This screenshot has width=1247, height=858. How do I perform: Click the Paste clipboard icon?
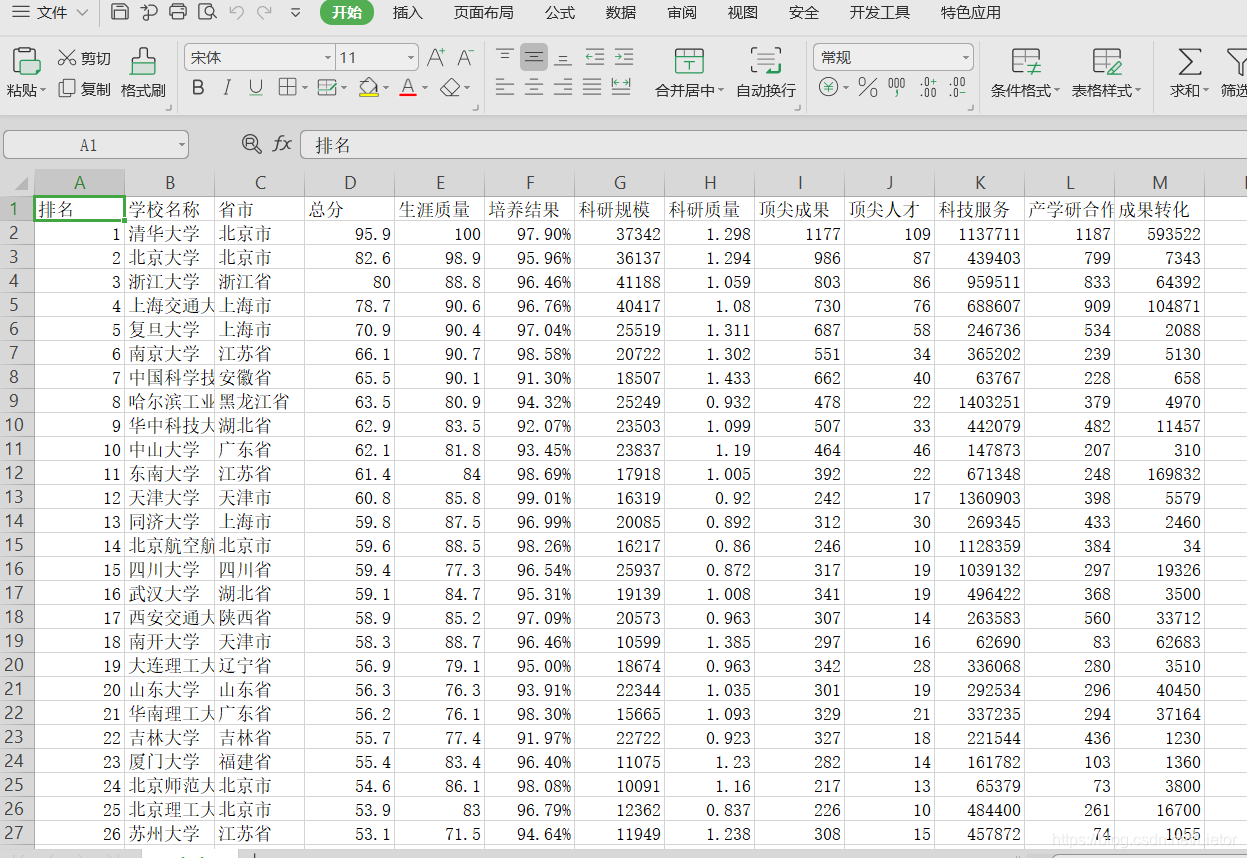(25, 60)
